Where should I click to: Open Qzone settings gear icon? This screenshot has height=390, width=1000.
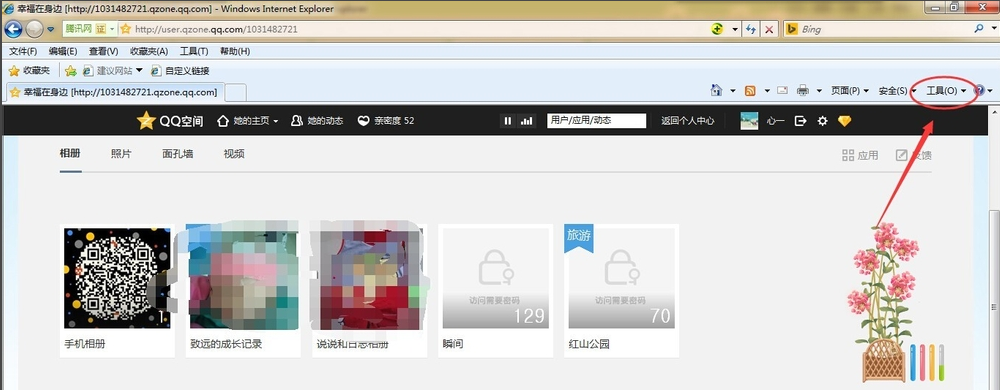pos(823,120)
